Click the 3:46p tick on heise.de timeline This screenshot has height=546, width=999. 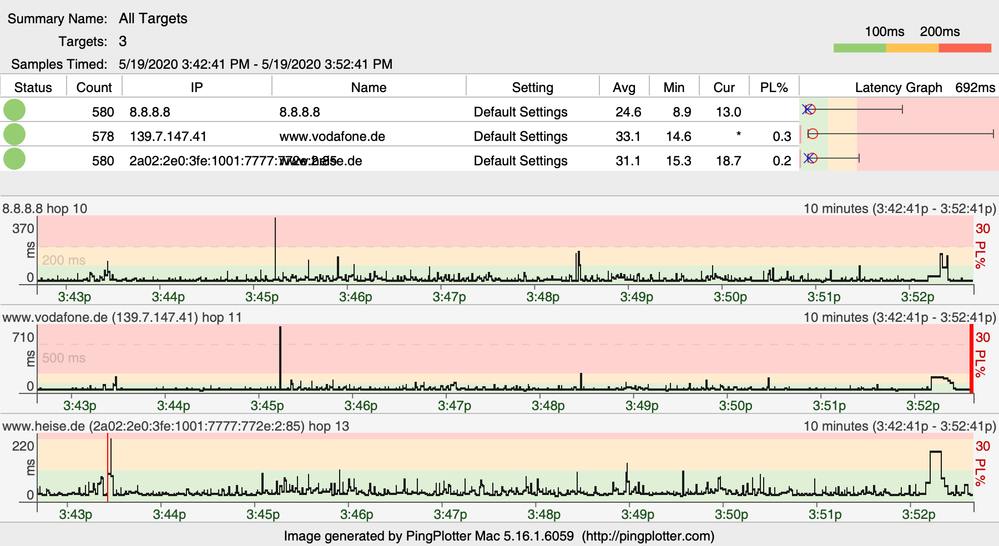[x=356, y=514]
